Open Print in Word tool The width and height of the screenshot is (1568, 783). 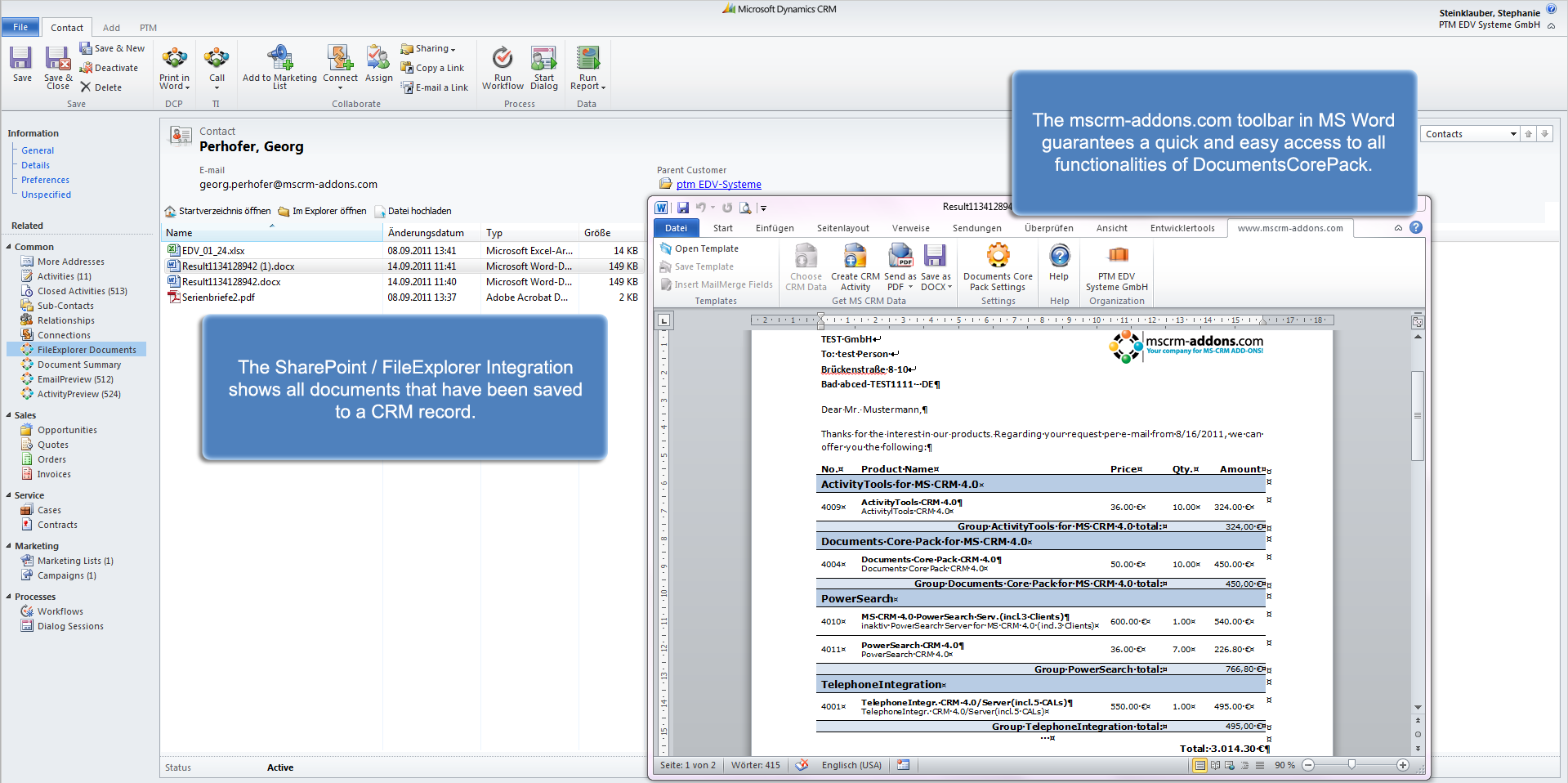pos(174,68)
